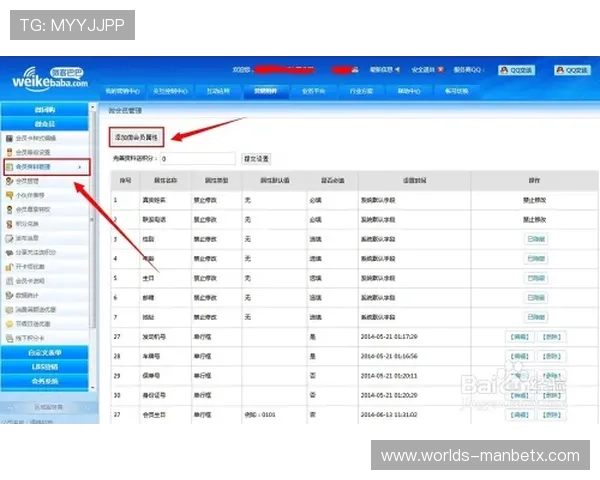600x480 pixels.
Task: Expand the 自定义表单 accordion section
Action: pos(45,353)
